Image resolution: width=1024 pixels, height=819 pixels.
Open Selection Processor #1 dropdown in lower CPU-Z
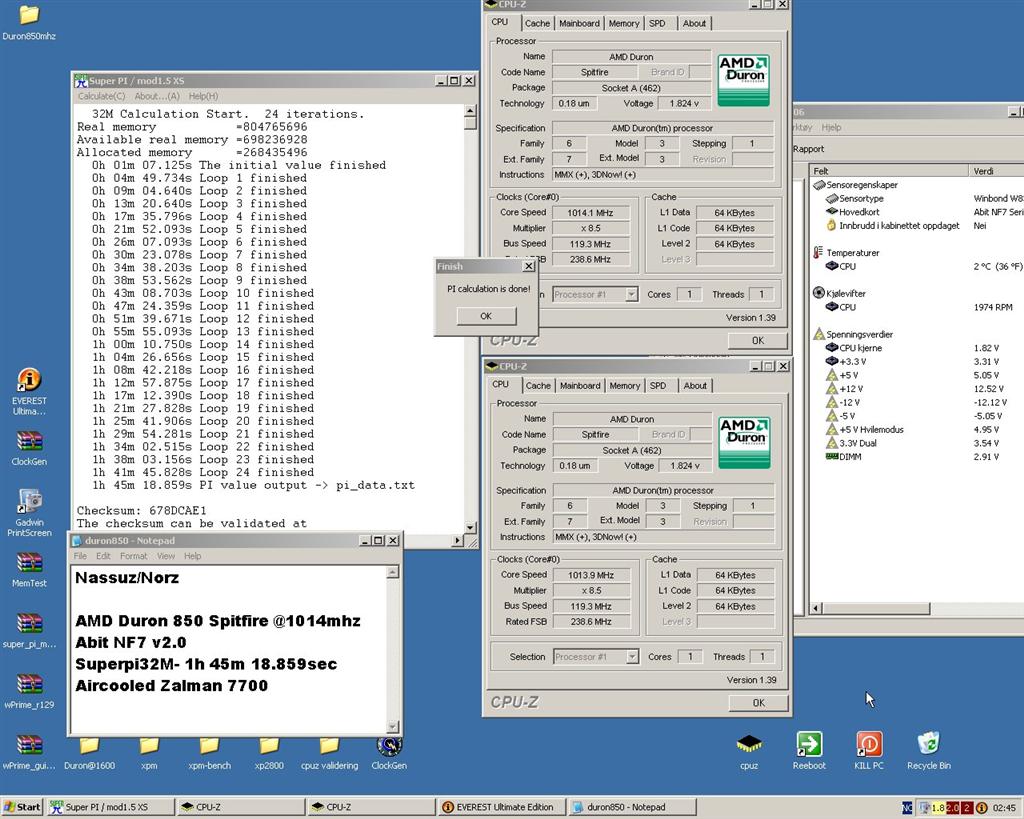coord(632,657)
